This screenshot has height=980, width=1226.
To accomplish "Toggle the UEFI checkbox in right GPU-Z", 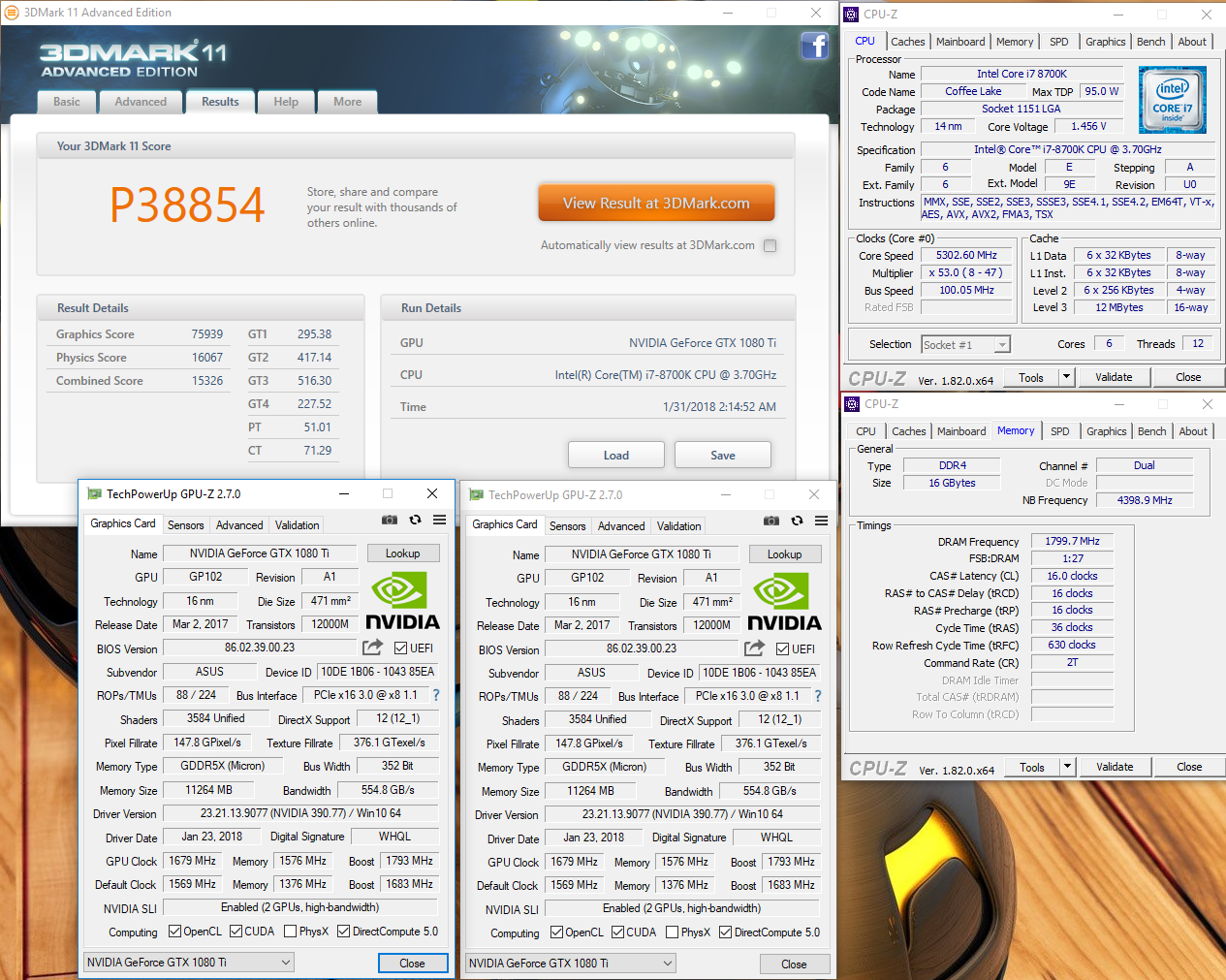I will coord(783,648).
